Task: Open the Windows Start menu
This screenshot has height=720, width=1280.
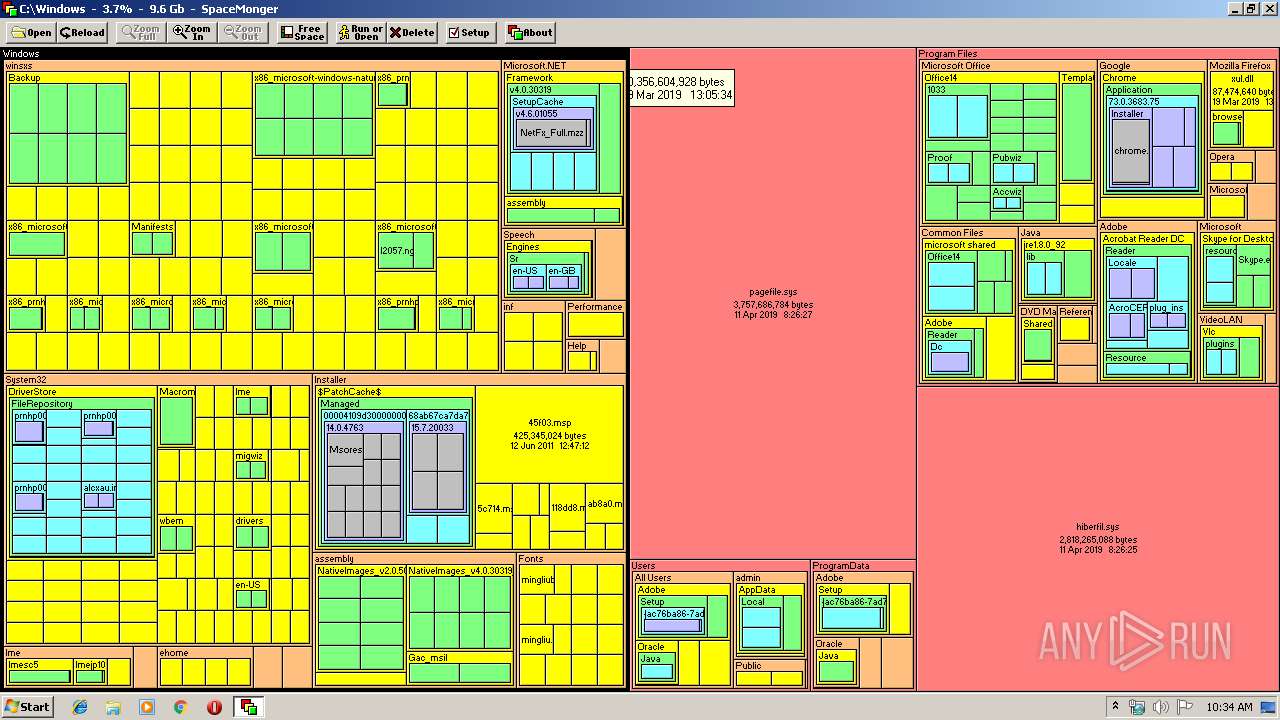Action: pyautogui.click(x=27, y=706)
